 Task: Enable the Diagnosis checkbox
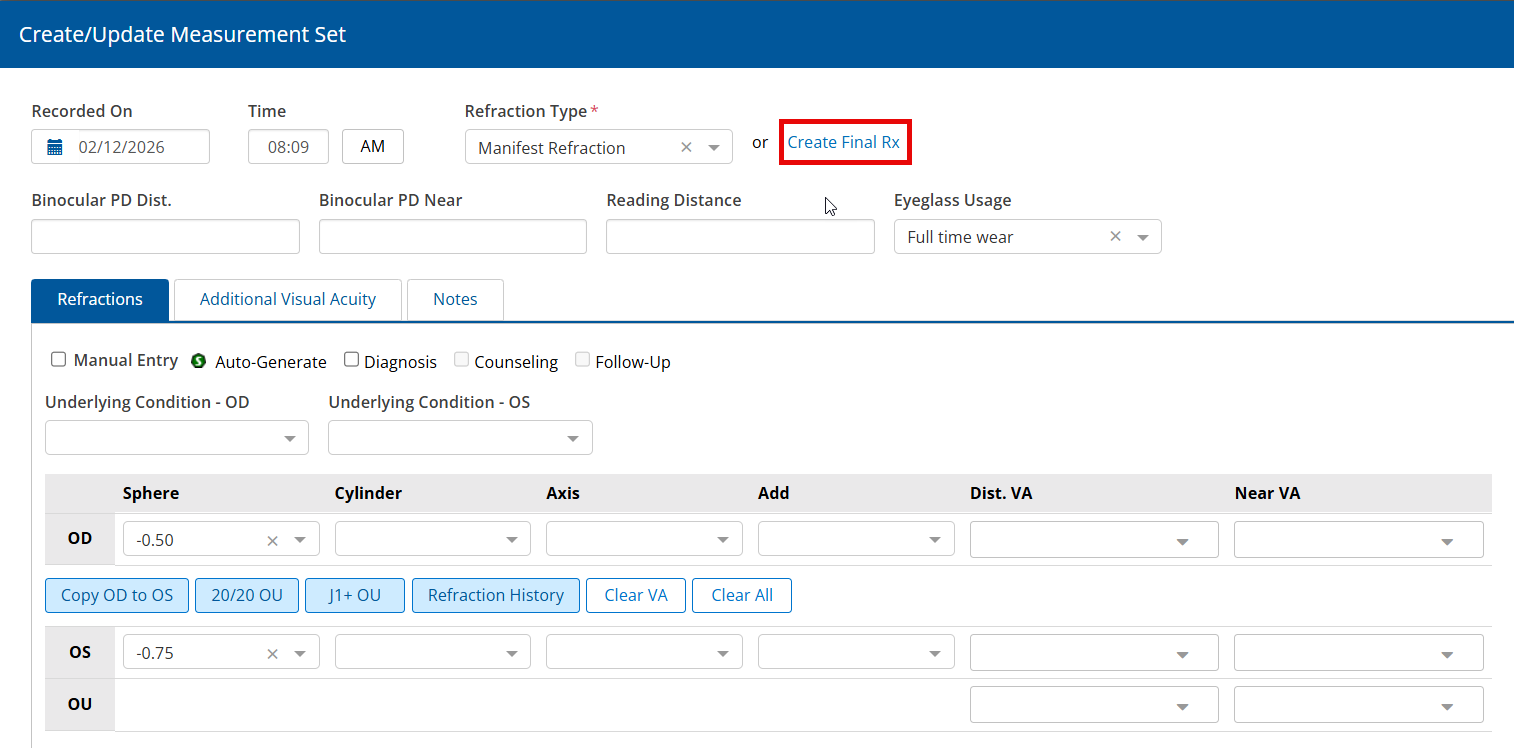point(351,360)
